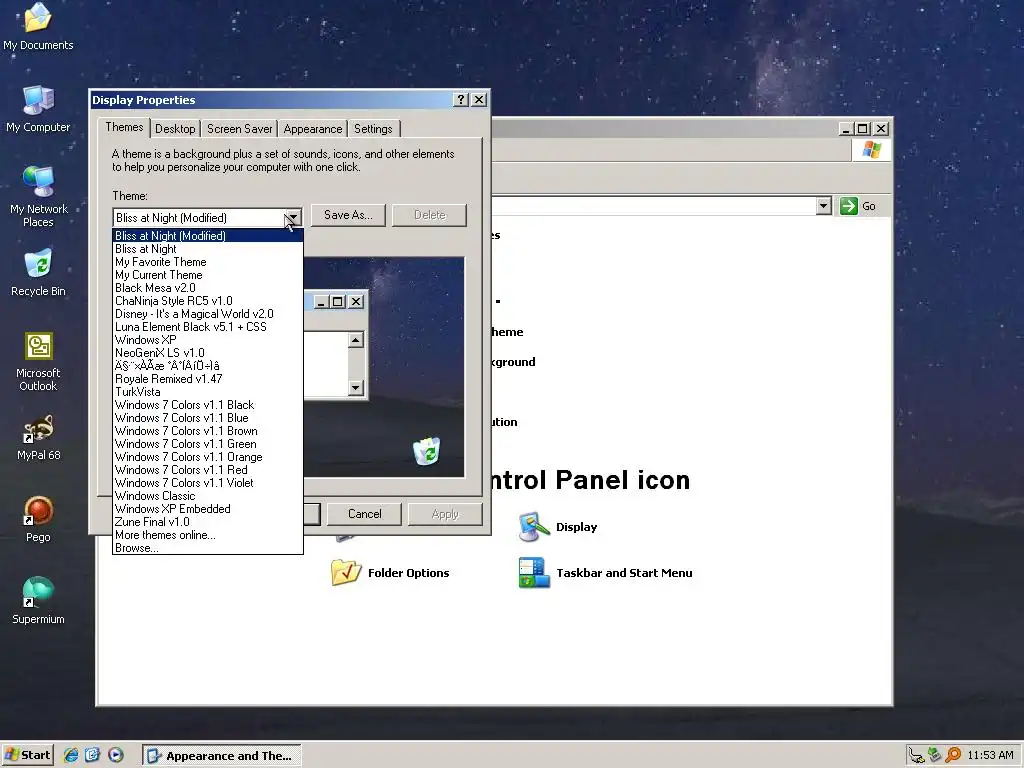The image size is (1024, 768).
Task: Click the Windows flag logo in Control Panel
Action: [x=871, y=150]
